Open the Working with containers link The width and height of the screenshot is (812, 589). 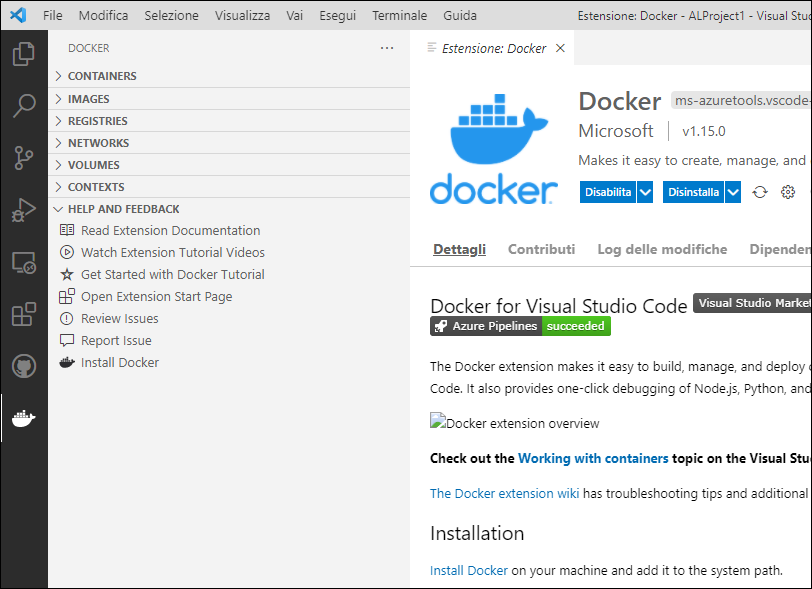(x=593, y=458)
